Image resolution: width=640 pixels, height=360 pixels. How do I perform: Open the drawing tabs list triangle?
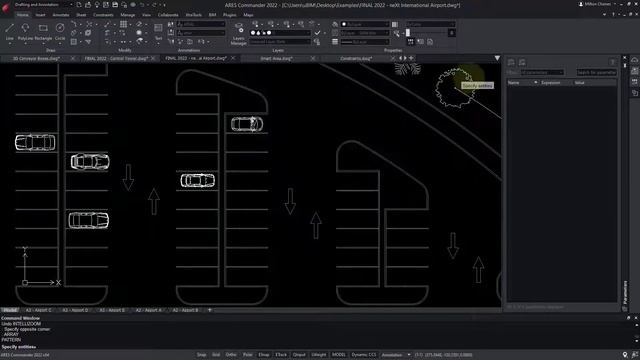pos(497,58)
